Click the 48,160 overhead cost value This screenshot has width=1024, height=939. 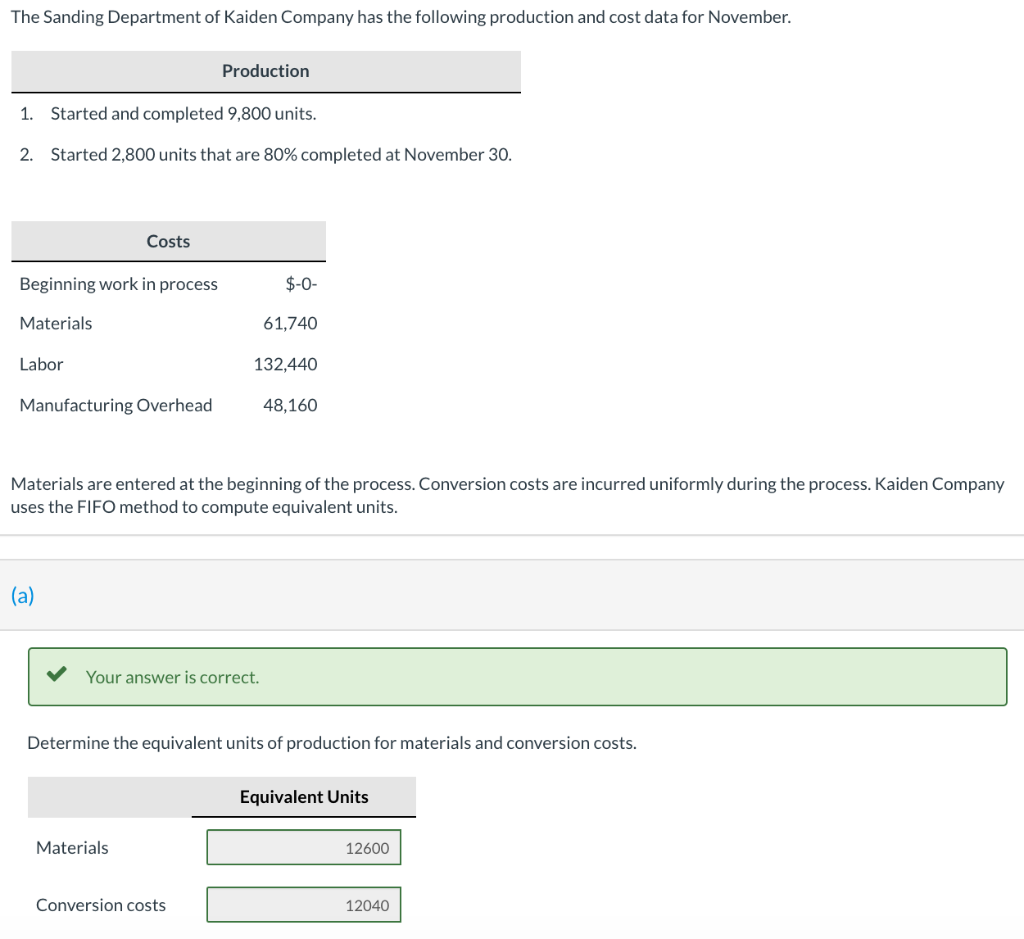coord(290,406)
